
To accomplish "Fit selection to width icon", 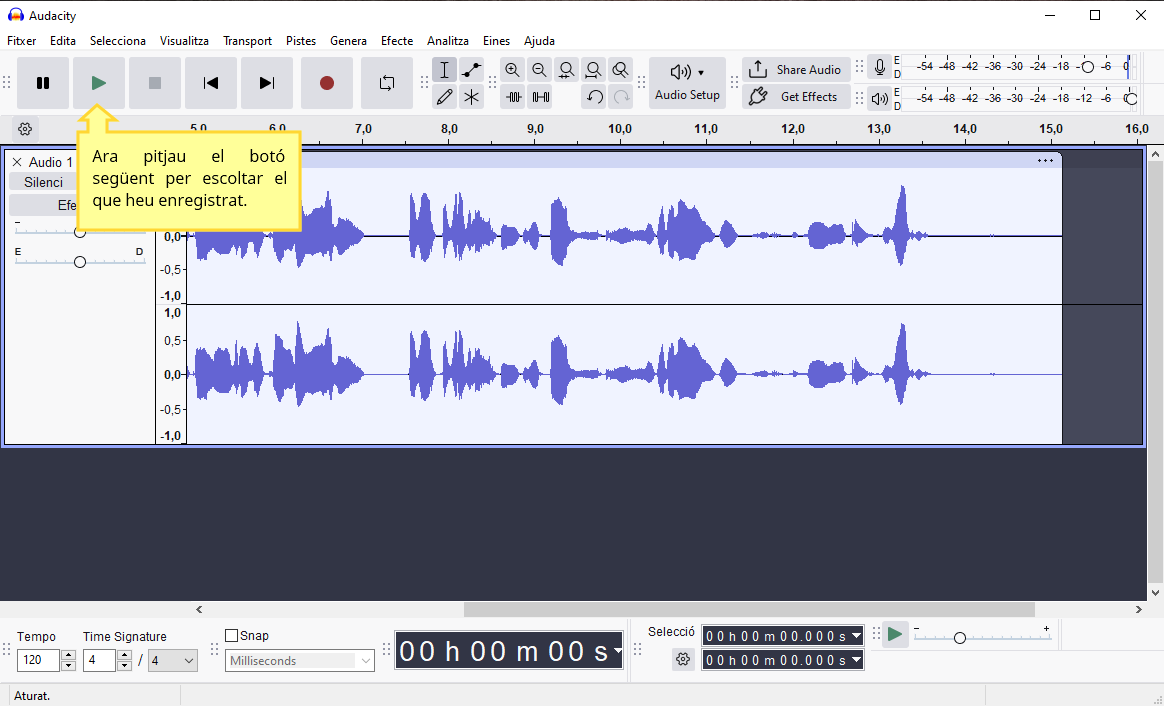I will click(566, 71).
